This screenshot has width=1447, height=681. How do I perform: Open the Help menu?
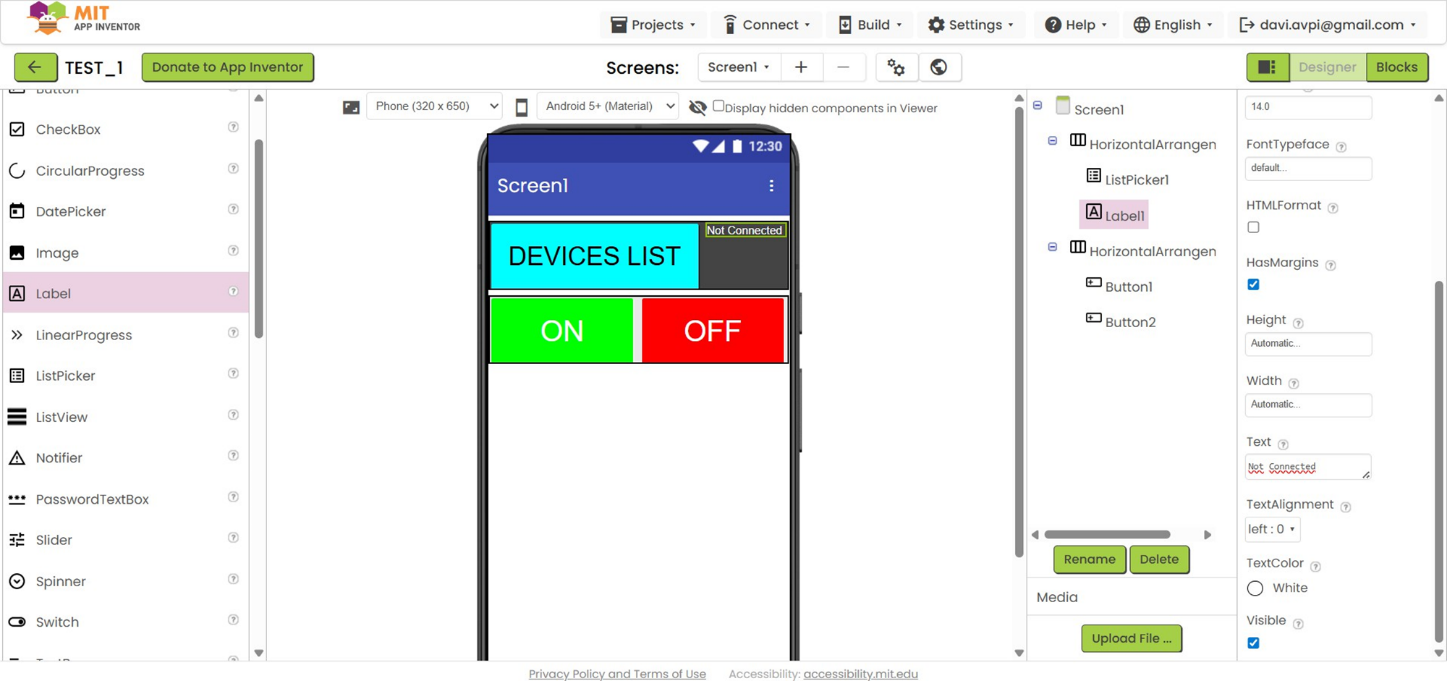coord(1076,25)
